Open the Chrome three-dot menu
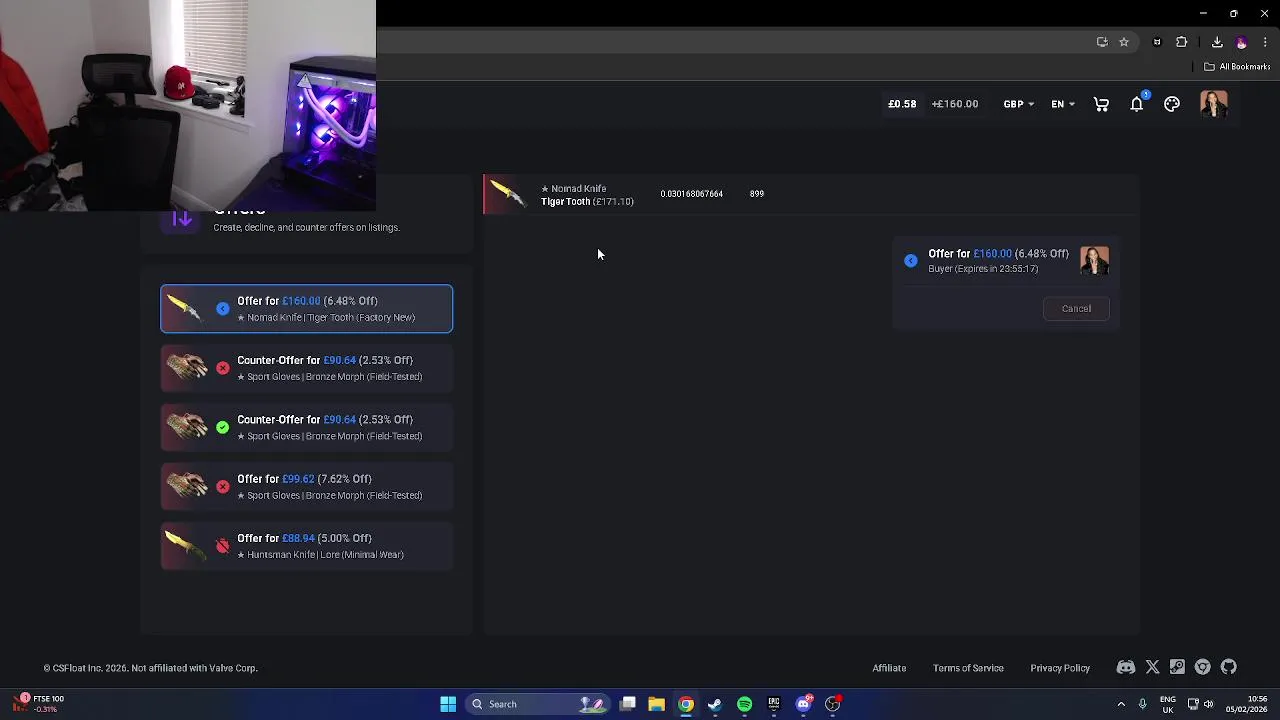1280x720 pixels. [x=1265, y=42]
